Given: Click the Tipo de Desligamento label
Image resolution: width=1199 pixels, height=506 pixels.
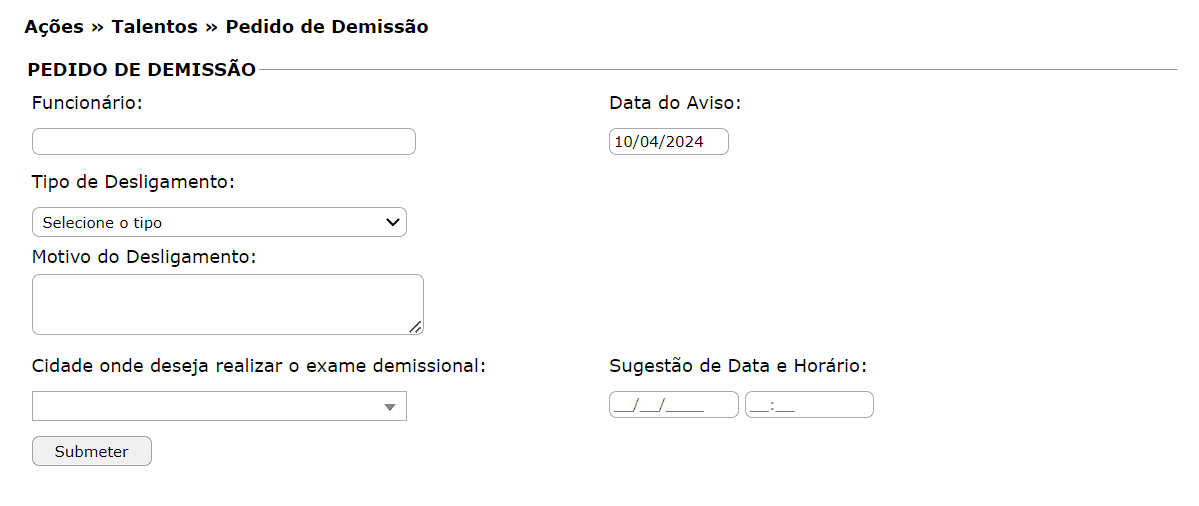Looking at the screenshot, I should 133,182.
